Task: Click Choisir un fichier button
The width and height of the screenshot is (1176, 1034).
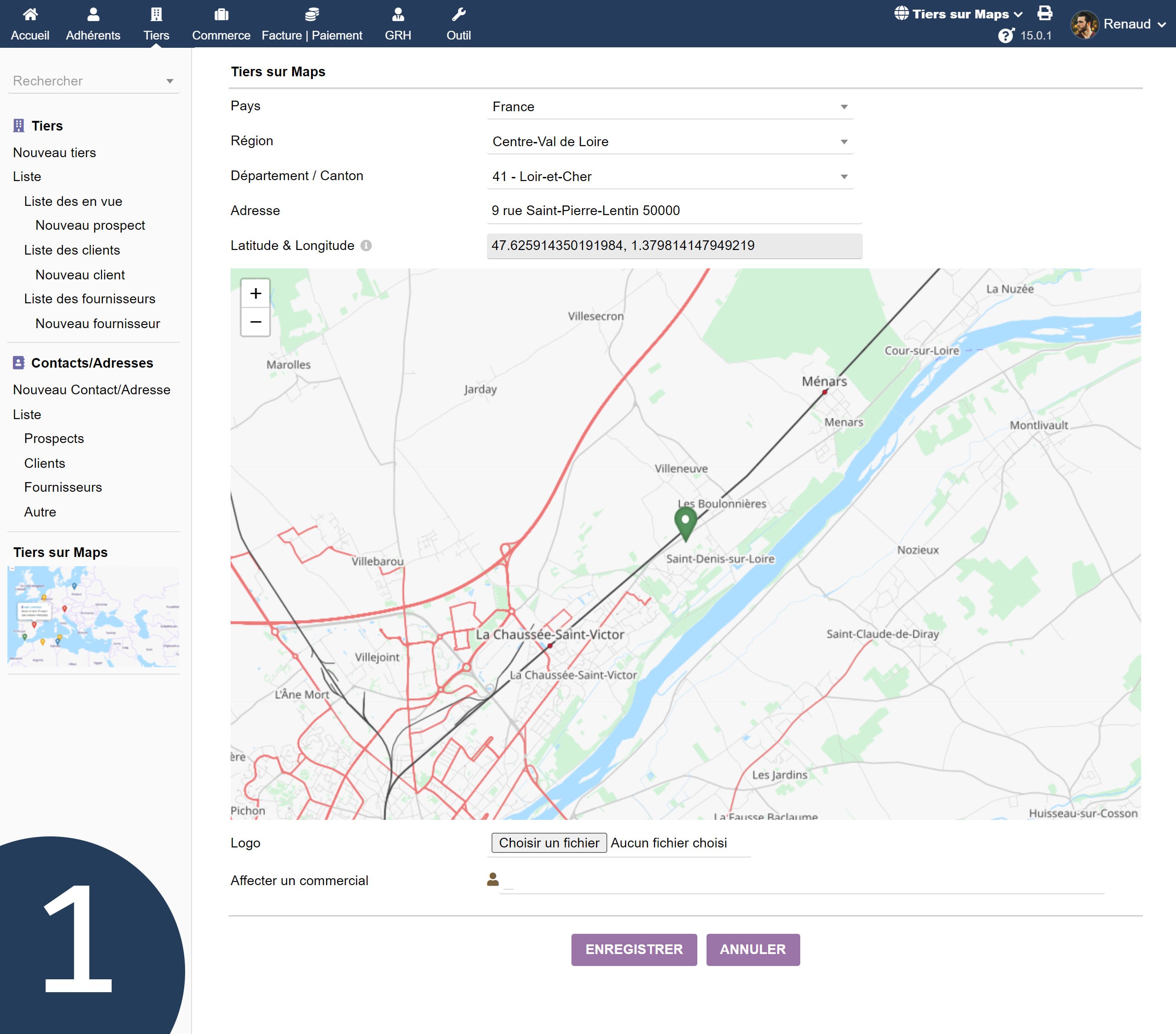Action: coord(549,843)
